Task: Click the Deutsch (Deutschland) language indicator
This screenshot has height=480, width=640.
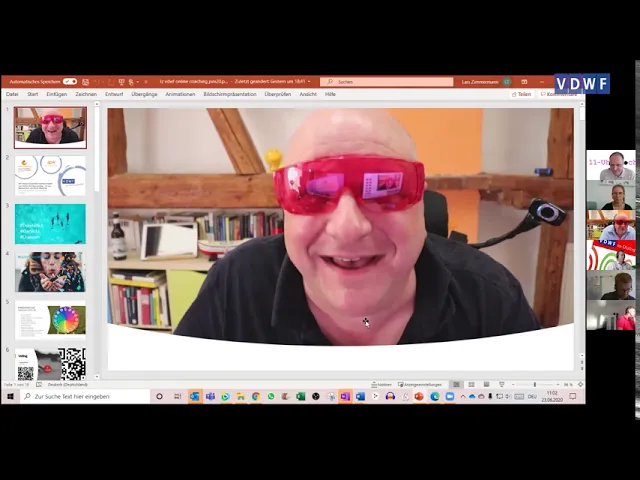Action: click(x=67, y=384)
